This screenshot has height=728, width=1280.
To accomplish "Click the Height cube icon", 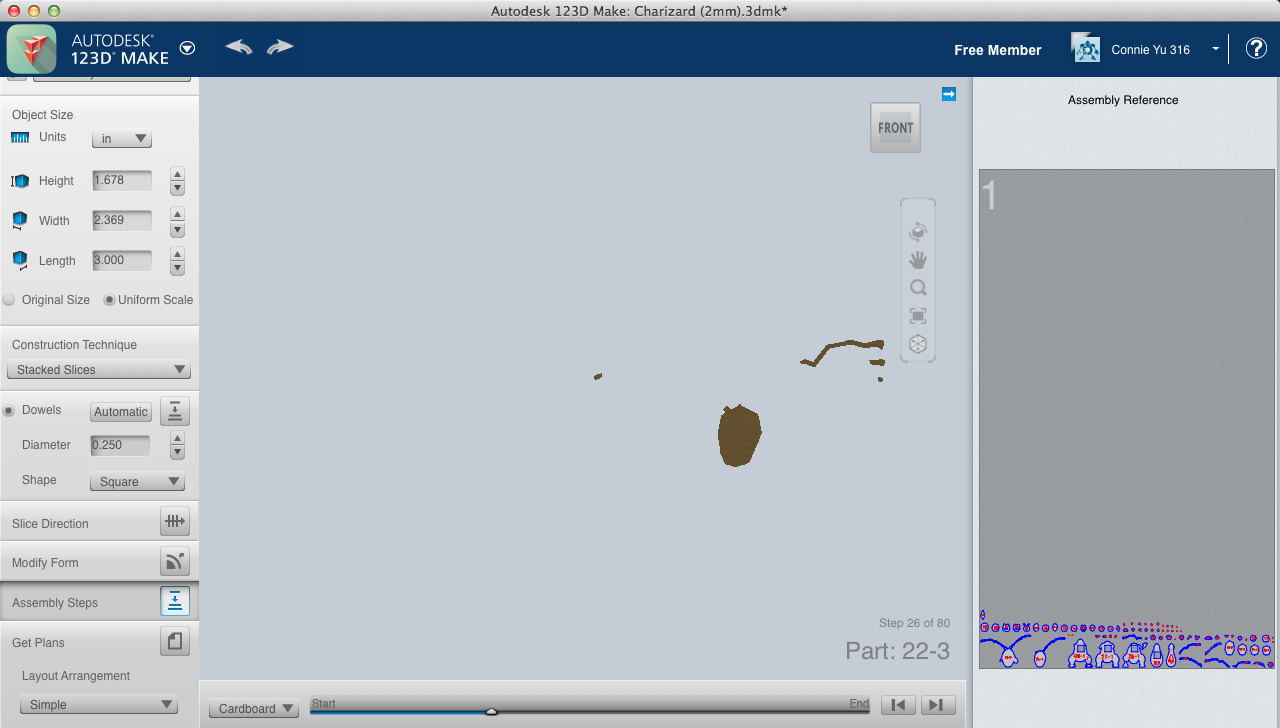I will [x=20, y=181].
